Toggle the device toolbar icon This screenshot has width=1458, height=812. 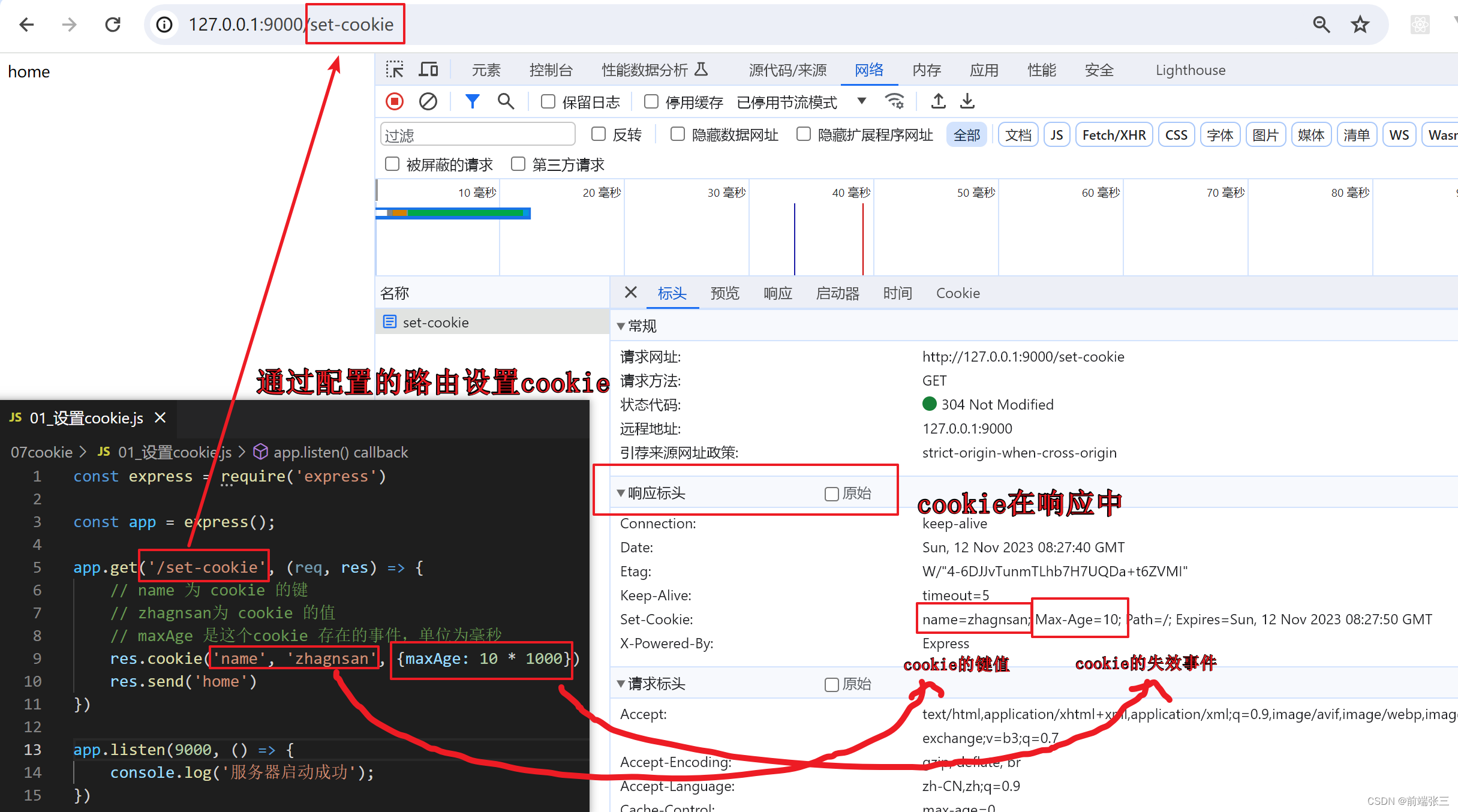[x=428, y=70]
